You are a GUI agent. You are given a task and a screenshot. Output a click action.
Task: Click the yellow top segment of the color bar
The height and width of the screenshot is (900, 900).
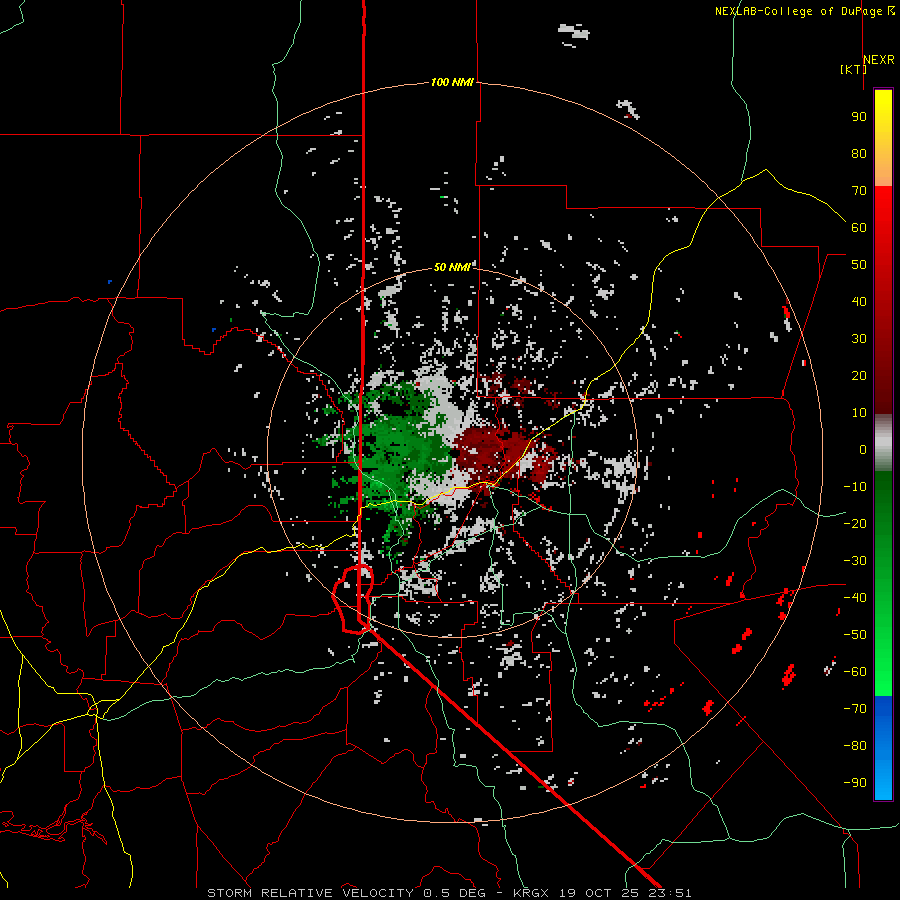click(883, 138)
